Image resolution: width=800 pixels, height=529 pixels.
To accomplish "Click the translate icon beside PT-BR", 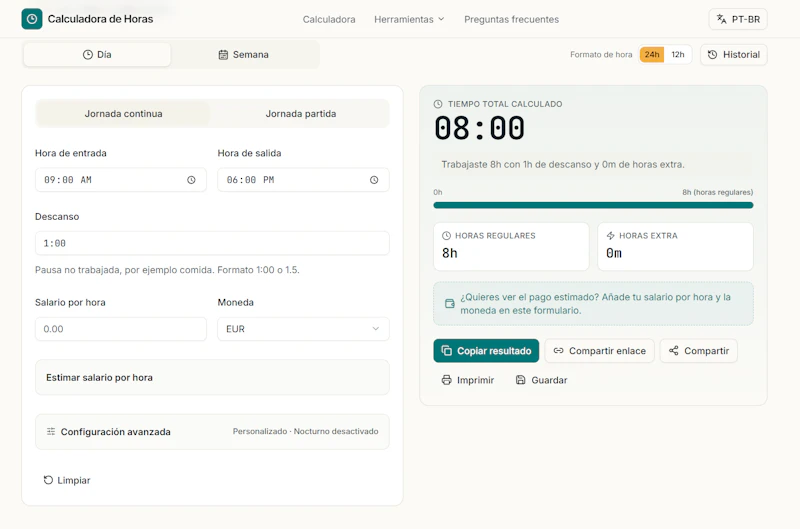I will [721, 19].
